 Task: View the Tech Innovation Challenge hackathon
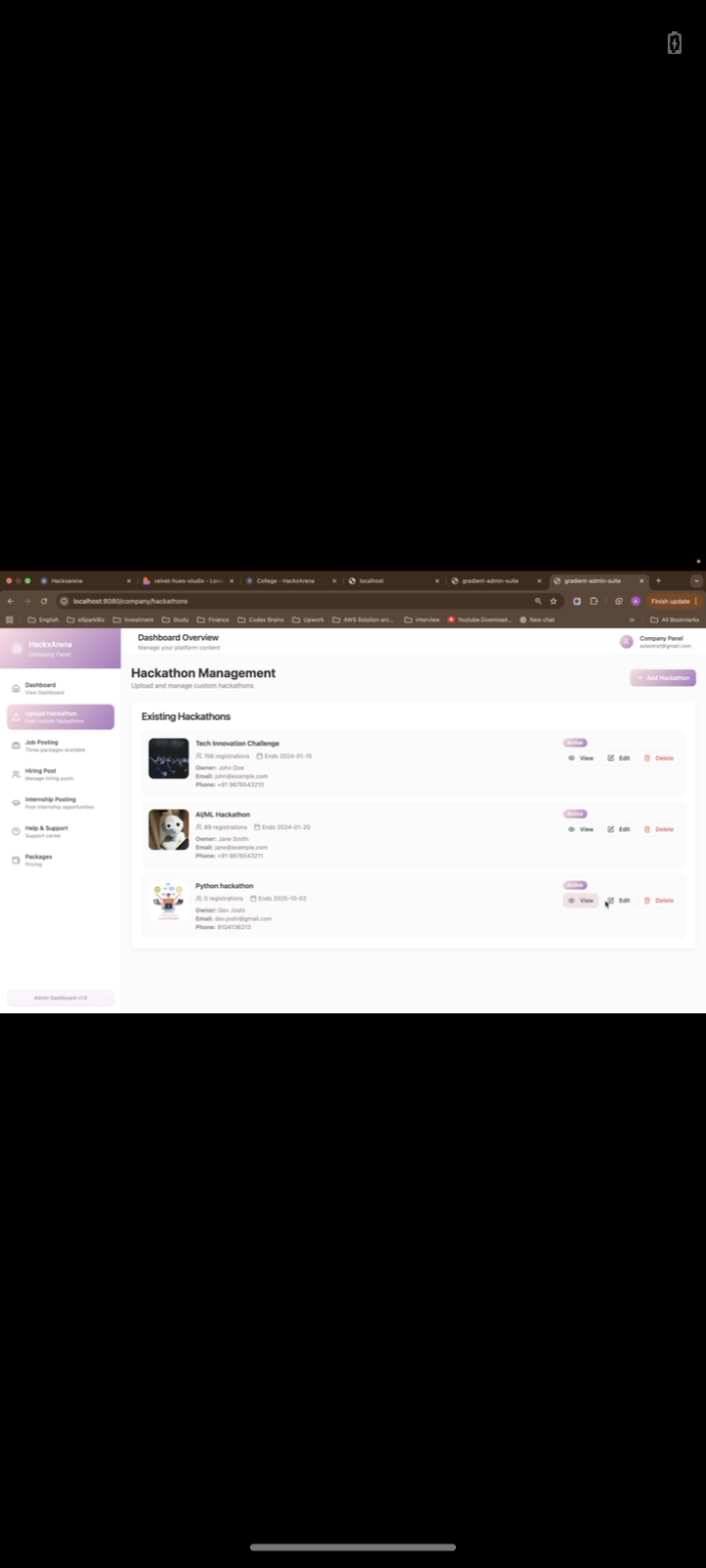point(580,759)
